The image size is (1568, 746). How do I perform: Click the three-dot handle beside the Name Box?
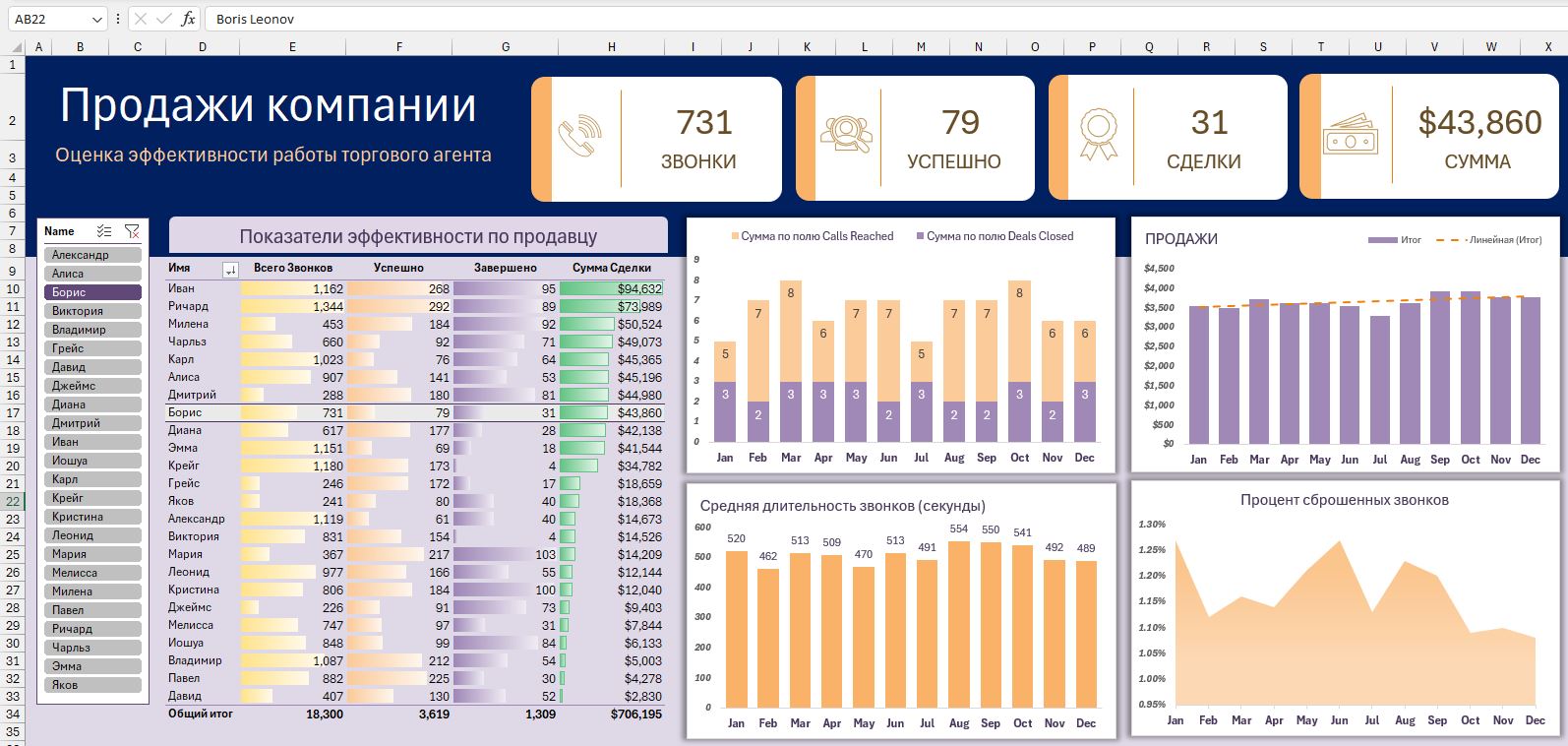(x=118, y=20)
